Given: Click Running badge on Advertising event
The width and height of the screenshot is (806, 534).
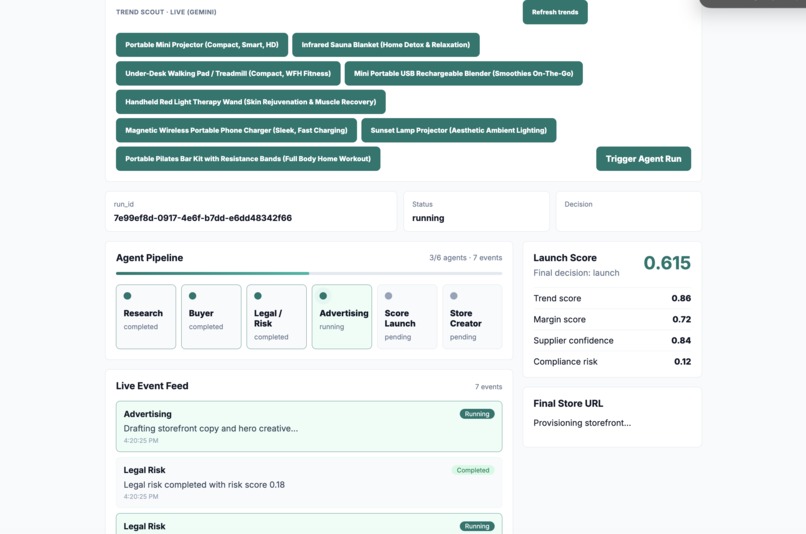Looking at the screenshot, I should (477, 414).
